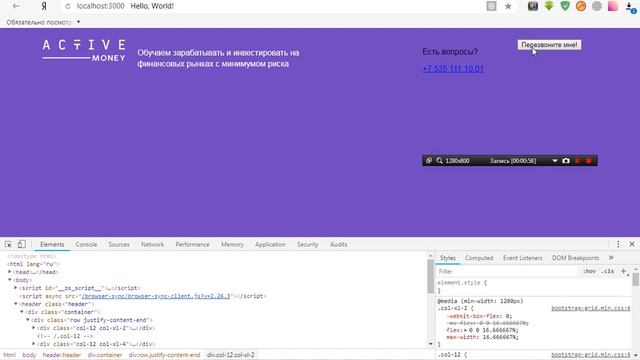This screenshot has height=360, width=640.
Task: Click the bookmark star in address bar
Action: pyautogui.click(x=508, y=6)
